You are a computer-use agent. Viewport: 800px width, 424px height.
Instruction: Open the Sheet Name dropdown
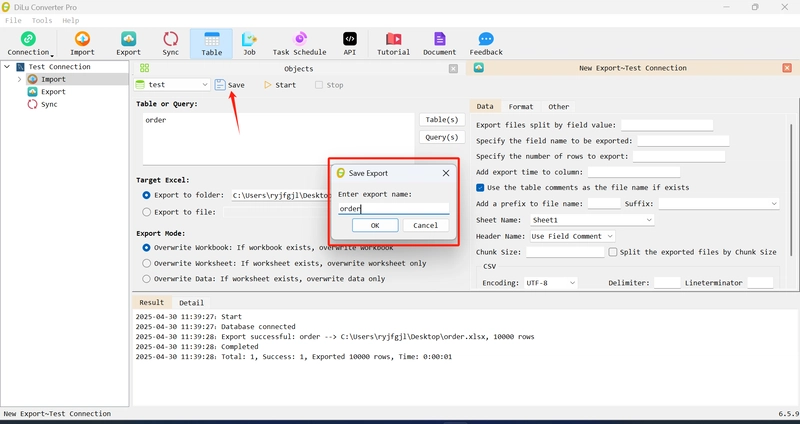coord(592,220)
